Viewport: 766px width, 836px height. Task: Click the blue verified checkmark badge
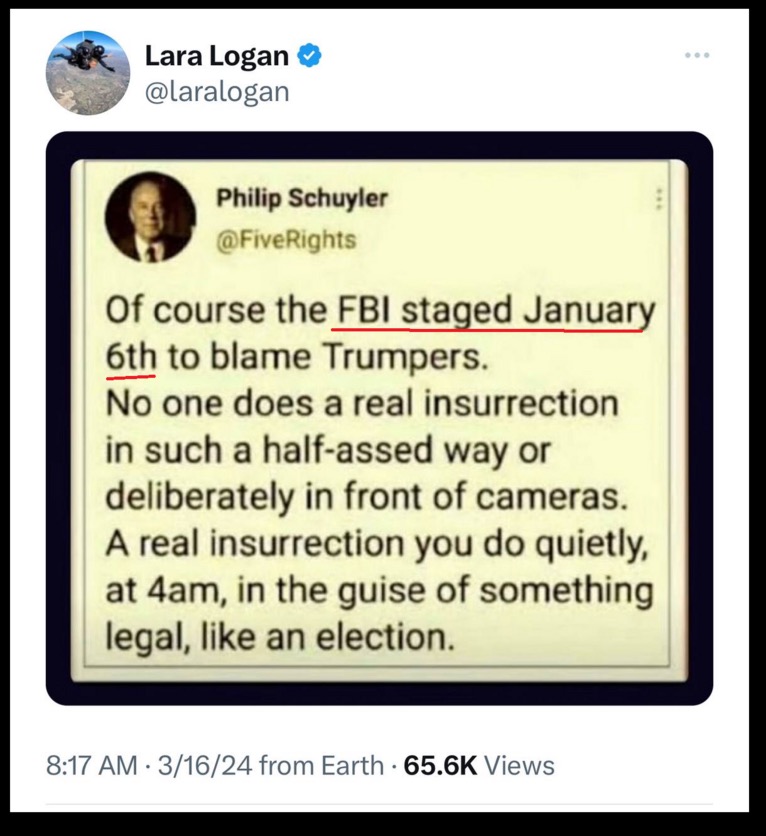point(310,56)
